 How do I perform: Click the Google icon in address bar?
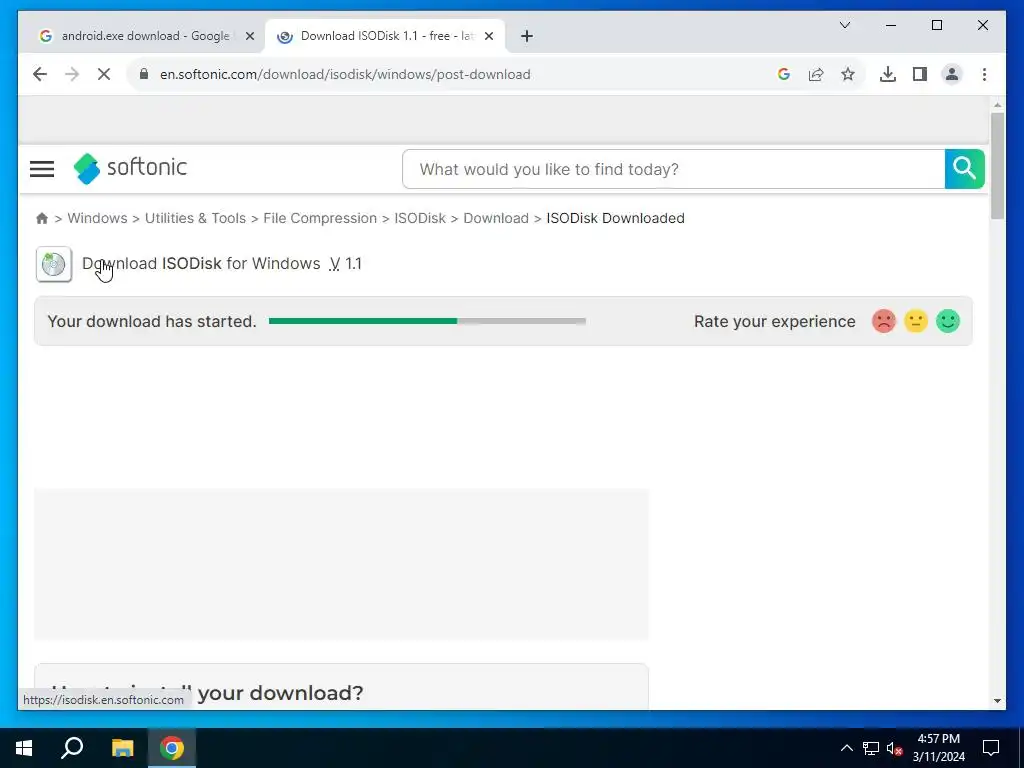click(784, 74)
